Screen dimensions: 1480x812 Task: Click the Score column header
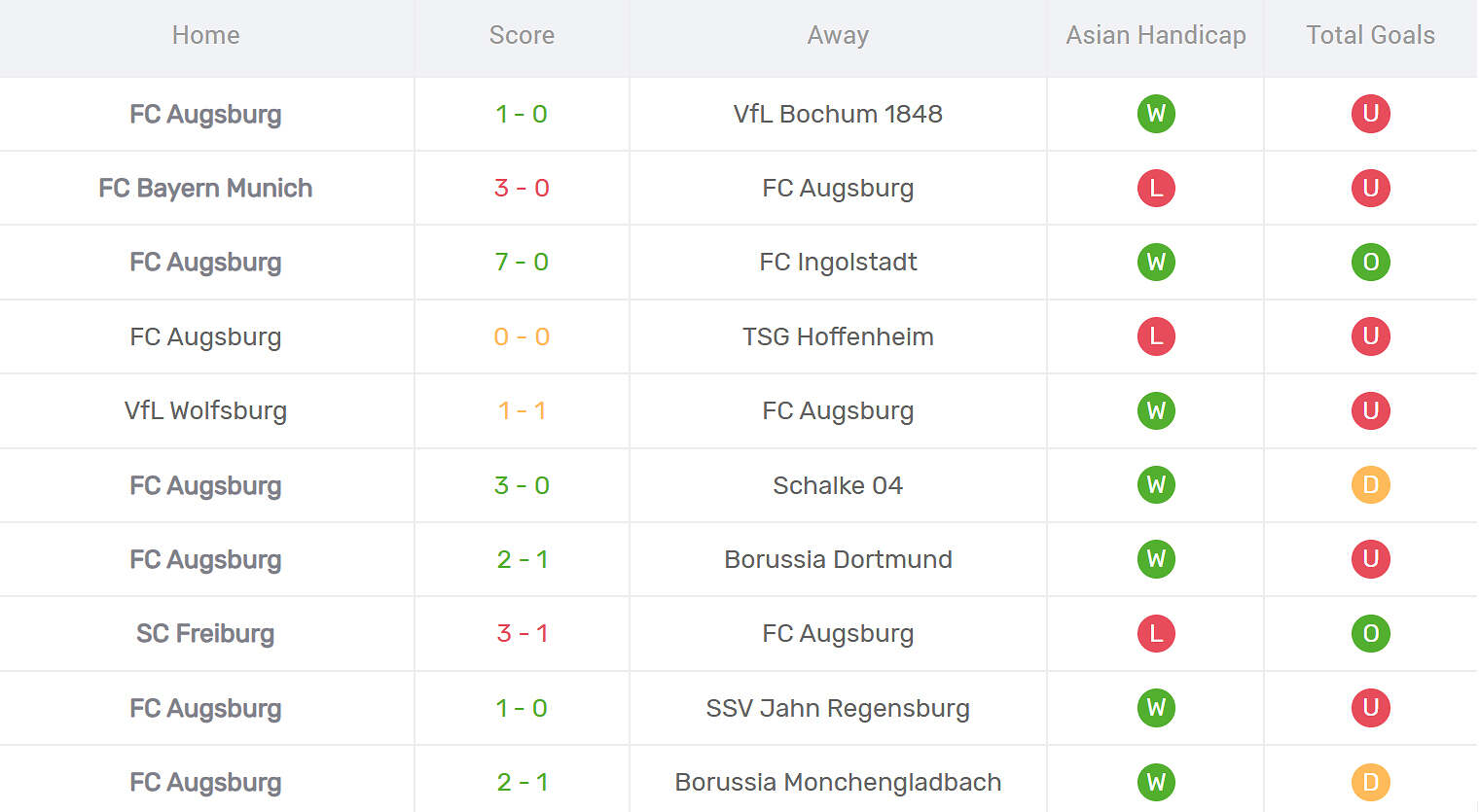pyautogui.click(x=522, y=35)
